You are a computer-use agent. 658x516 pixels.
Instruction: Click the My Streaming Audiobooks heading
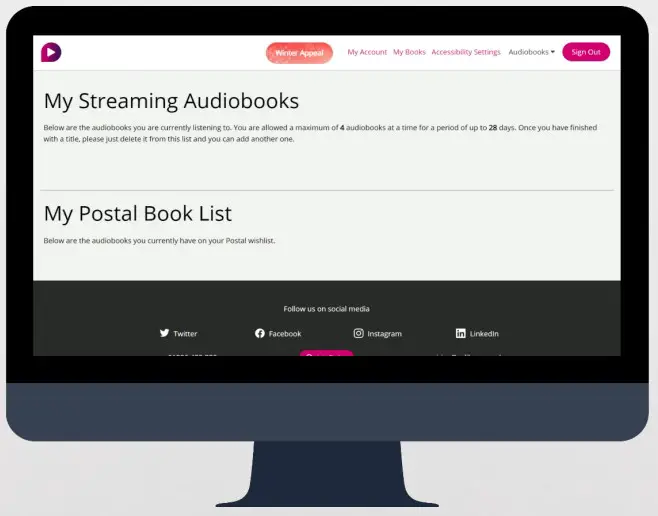[x=171, y=101]
